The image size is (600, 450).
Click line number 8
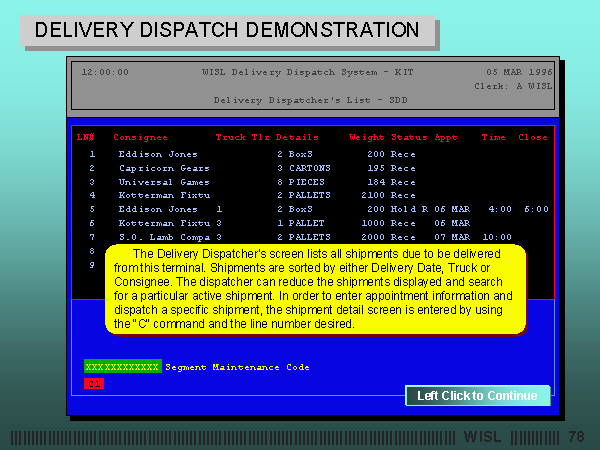point(92,251)
